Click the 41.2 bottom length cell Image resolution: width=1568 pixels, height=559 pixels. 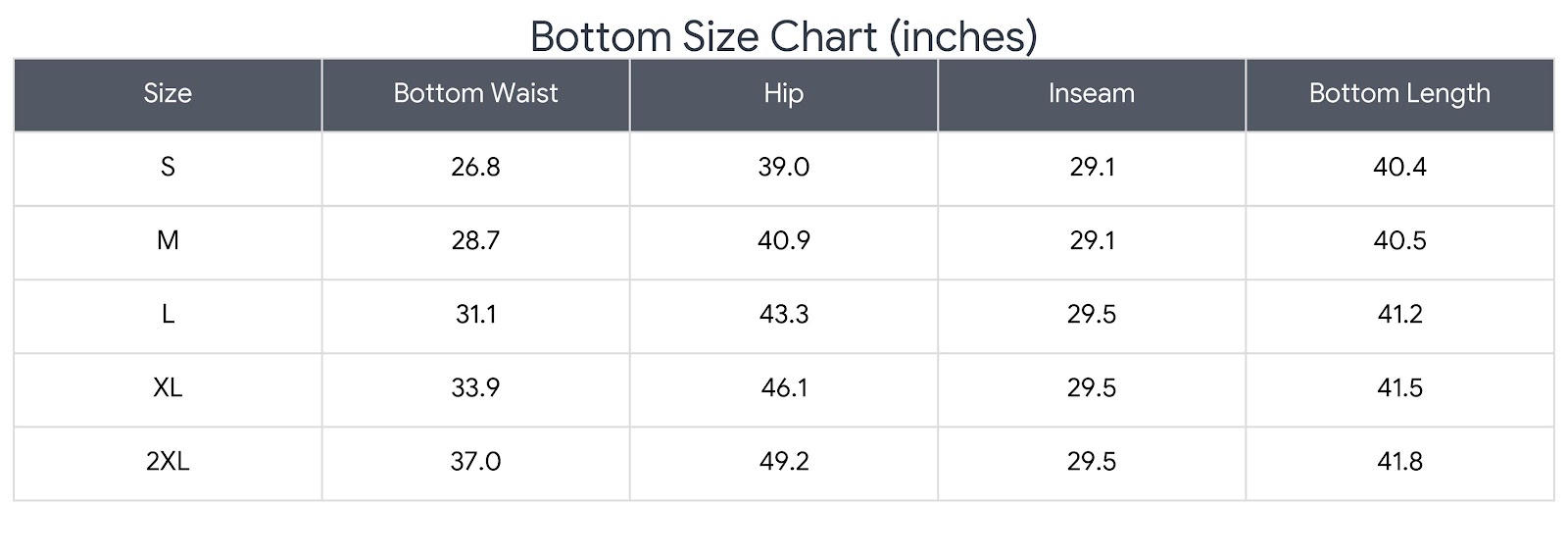(x=1398, y=314)
